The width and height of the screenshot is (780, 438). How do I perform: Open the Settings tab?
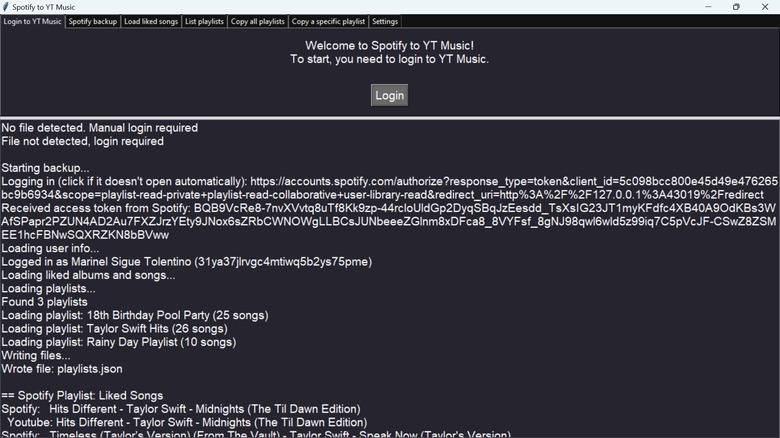[385, 21]
